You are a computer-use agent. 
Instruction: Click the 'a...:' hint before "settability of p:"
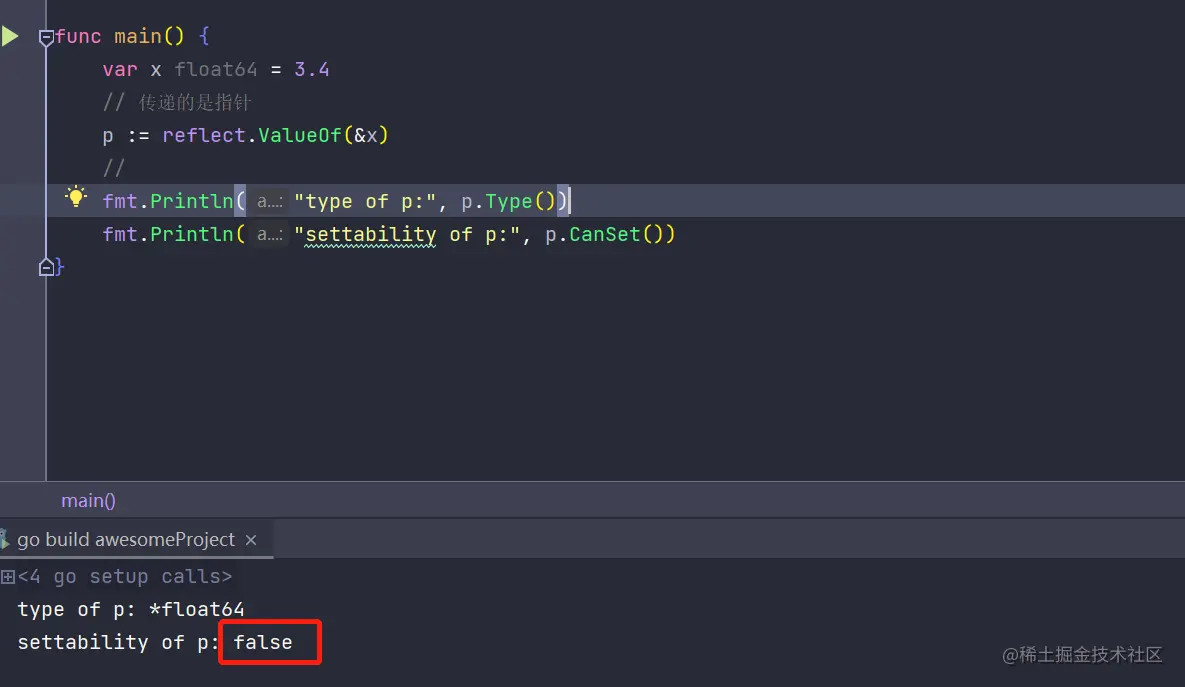(270, 234)
